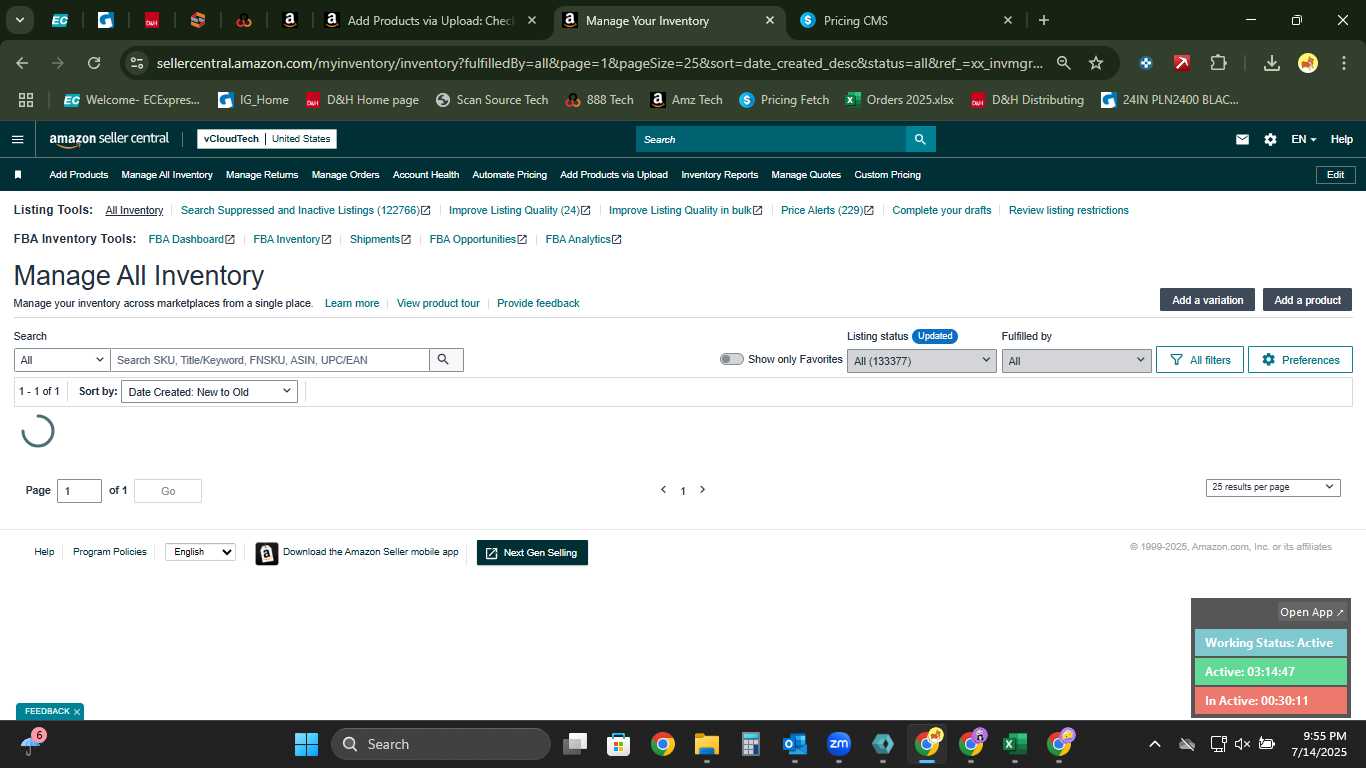Open the messages envelope icon

tap(1242, 139)
